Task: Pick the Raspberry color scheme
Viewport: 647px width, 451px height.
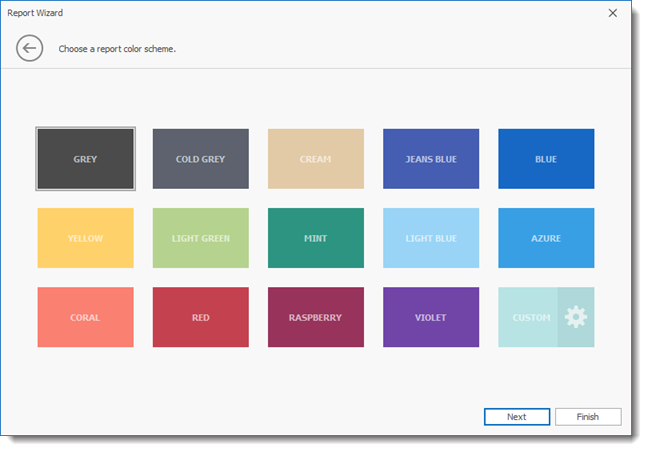Action: 315,318
